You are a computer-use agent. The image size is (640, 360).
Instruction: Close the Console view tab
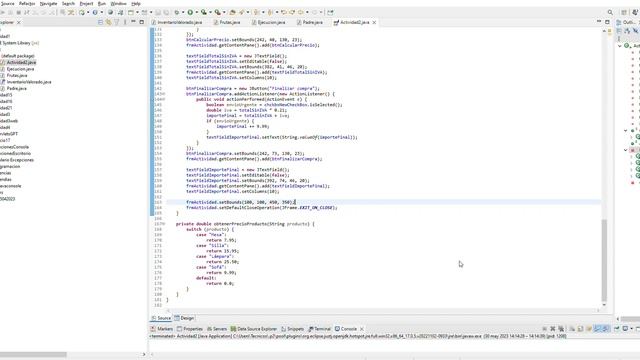pyautogui.click(x=362, y=329)
